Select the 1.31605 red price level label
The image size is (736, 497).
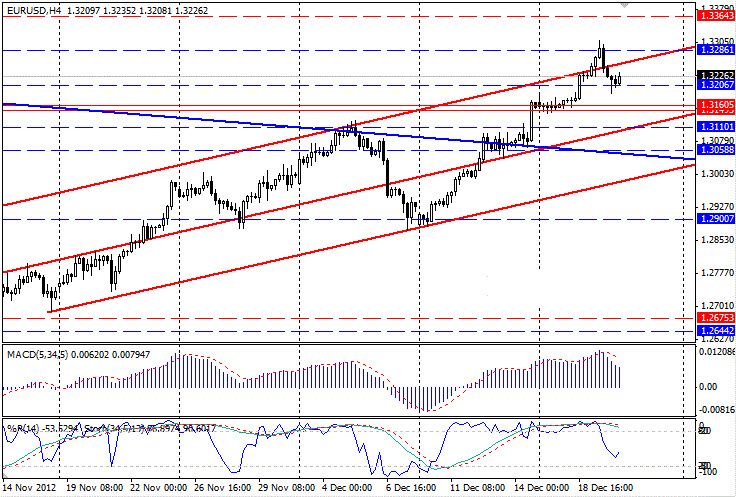714,105
